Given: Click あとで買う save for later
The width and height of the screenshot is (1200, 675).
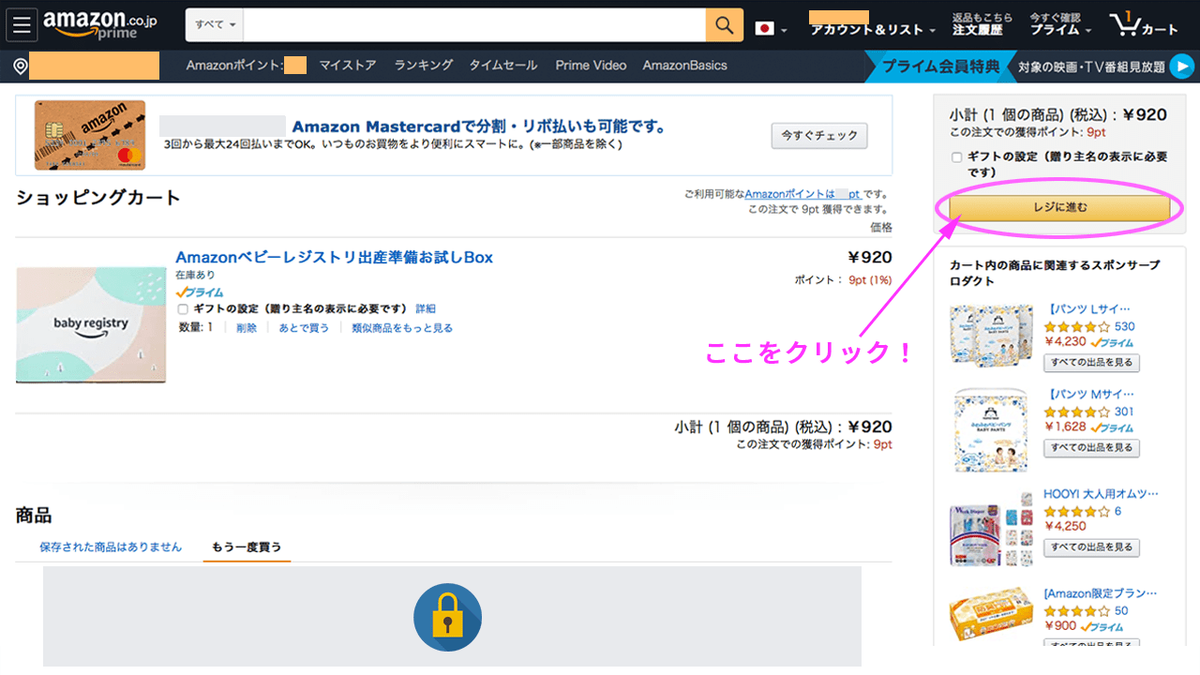Looking at the screenshot, I should pos(304,327).
